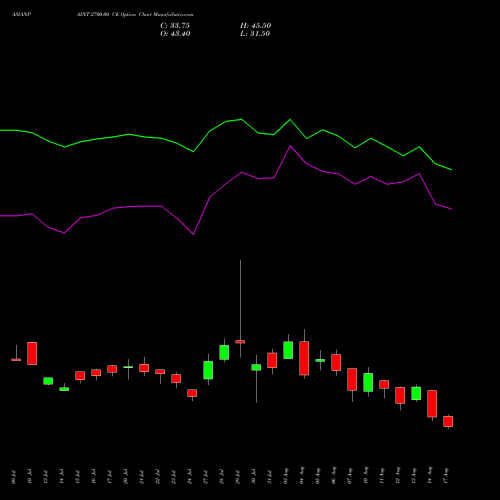Screen dimensions: 500x500
Task: Click the open value O: 43.40
Action: [175, 34]
